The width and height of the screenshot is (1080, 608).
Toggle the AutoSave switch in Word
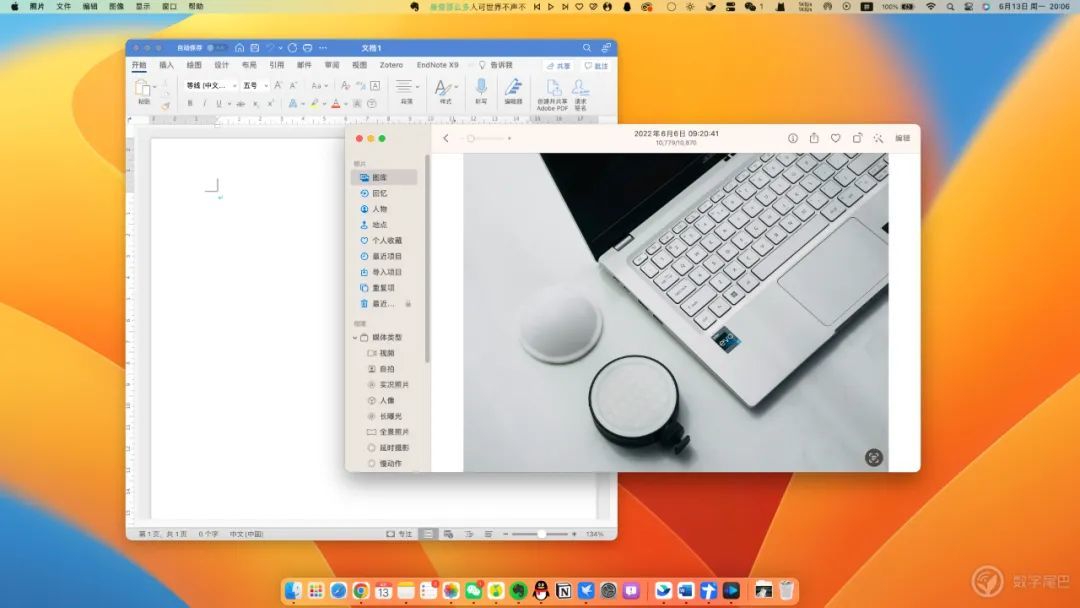click(216, 48)
